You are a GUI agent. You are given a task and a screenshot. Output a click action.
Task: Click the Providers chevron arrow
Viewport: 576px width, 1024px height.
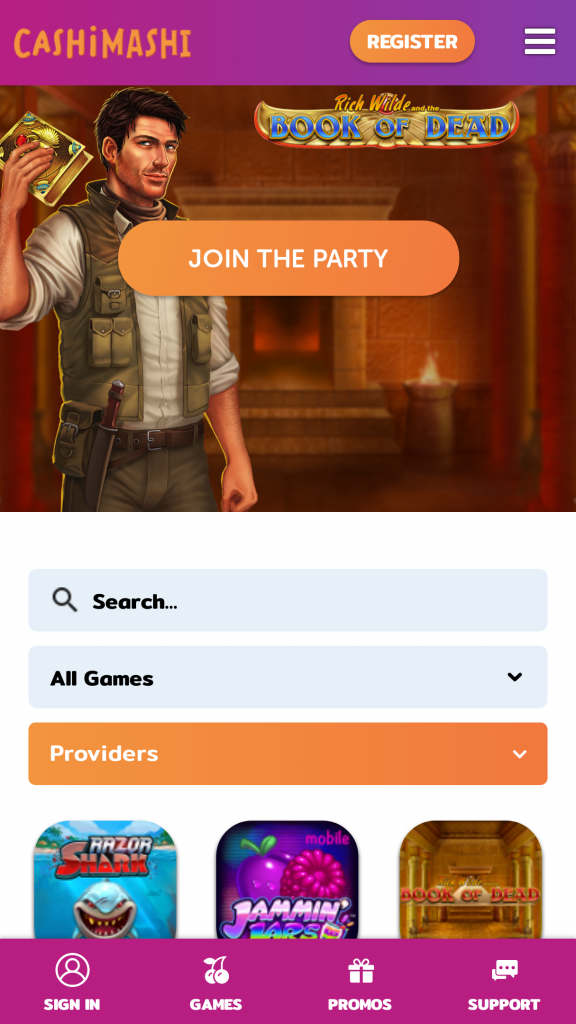[520, 754]
